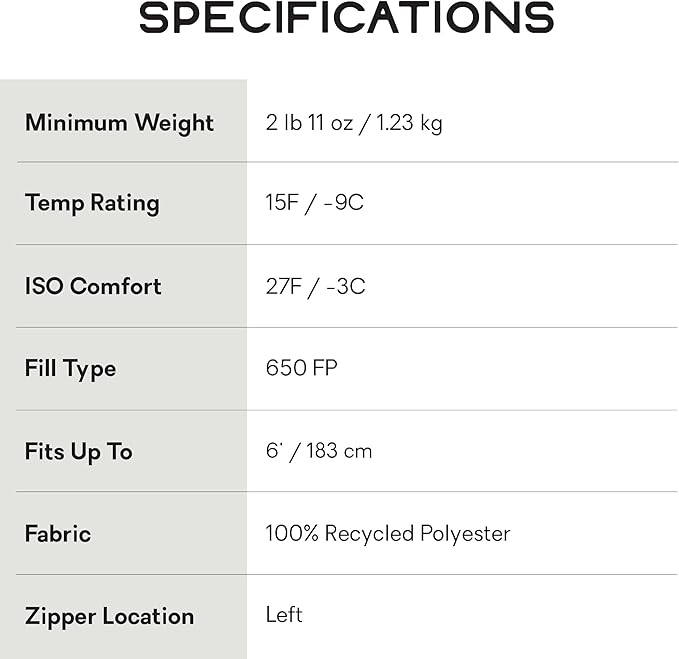Select the Minimum Weight row label
Viewport: 679px width, 659px height.
click(x=119, y=123)
